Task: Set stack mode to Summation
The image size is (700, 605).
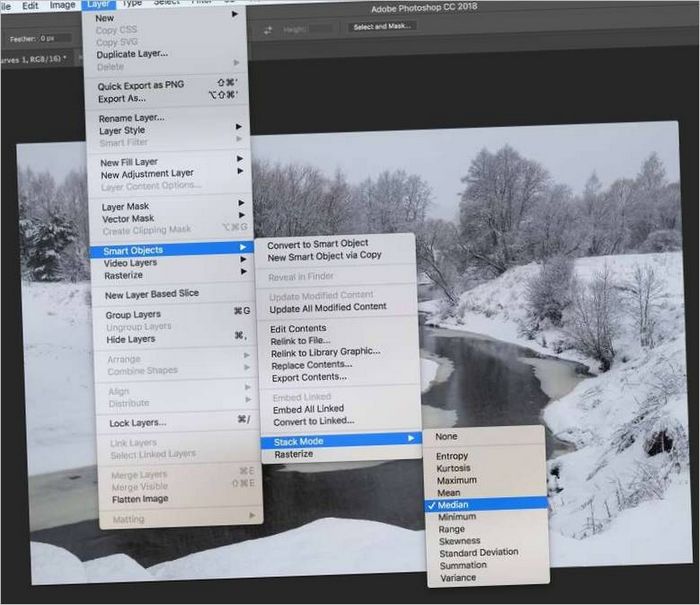Action: tap(488, 565)
